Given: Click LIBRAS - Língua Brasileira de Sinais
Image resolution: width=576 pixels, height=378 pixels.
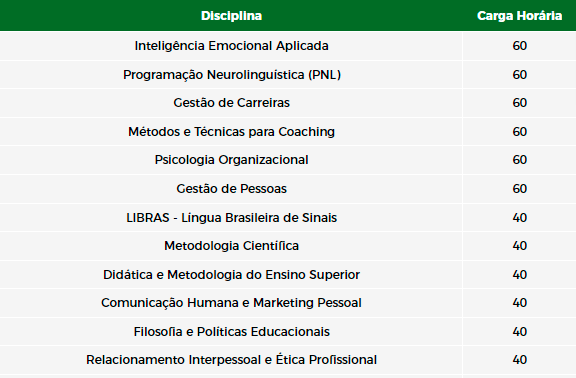Looking at the screenshot, I should [231, 217].
